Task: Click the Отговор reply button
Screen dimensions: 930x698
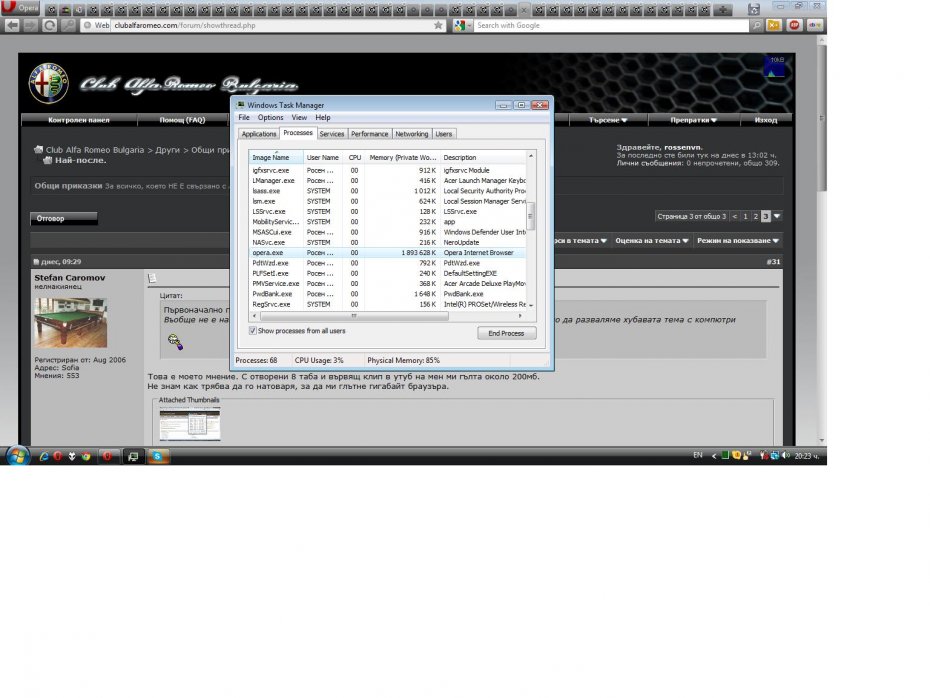Action: point(64,218)
